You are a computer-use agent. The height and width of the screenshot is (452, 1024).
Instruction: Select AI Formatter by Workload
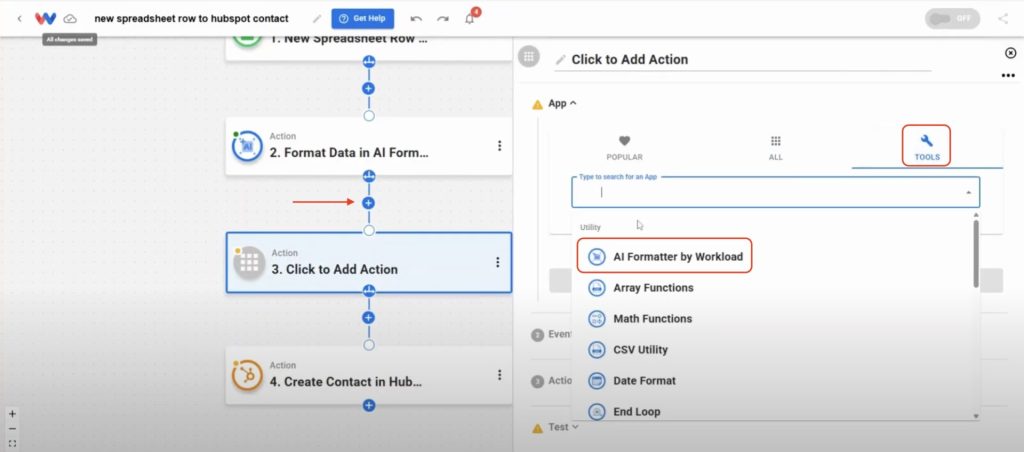point(665,257)
